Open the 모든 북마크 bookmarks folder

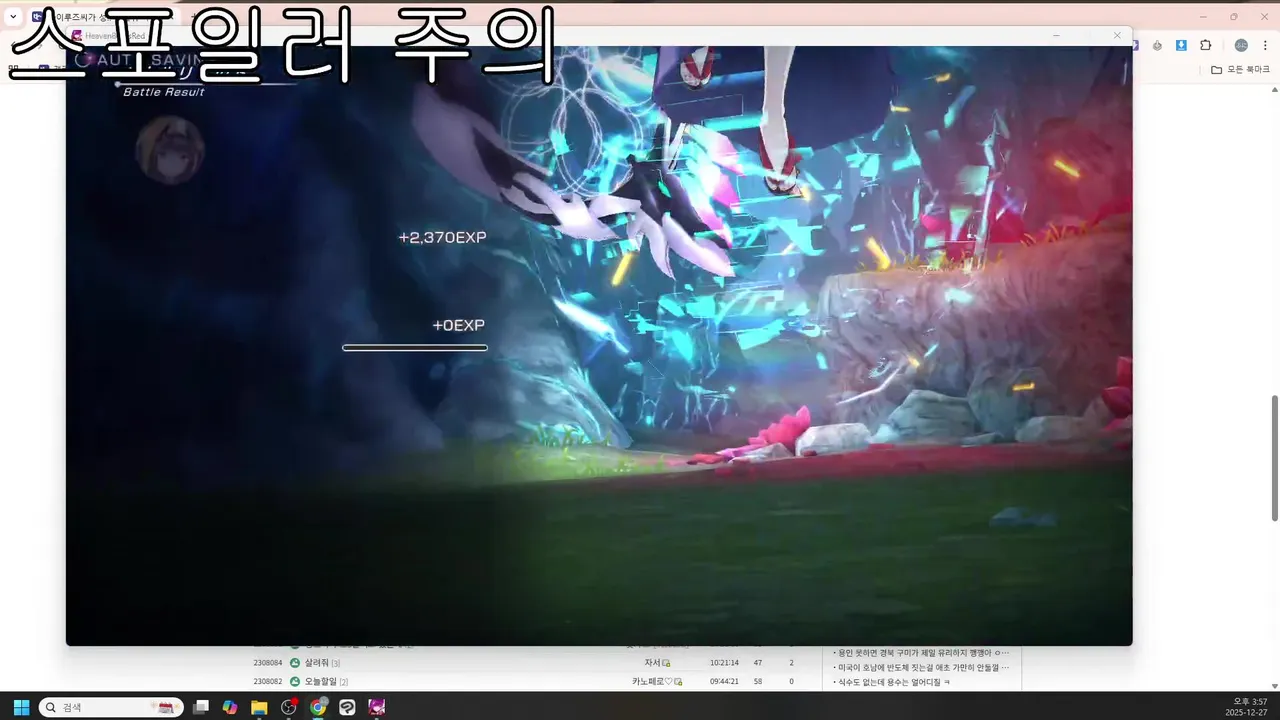pyautogui.click(x=1240, y=69)
